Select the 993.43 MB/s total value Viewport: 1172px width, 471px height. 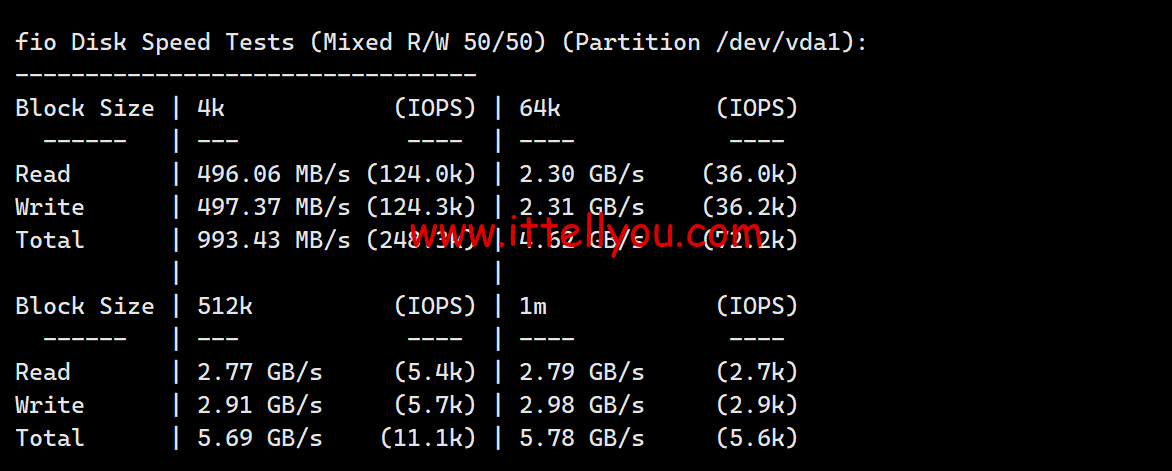click(274, 240)
